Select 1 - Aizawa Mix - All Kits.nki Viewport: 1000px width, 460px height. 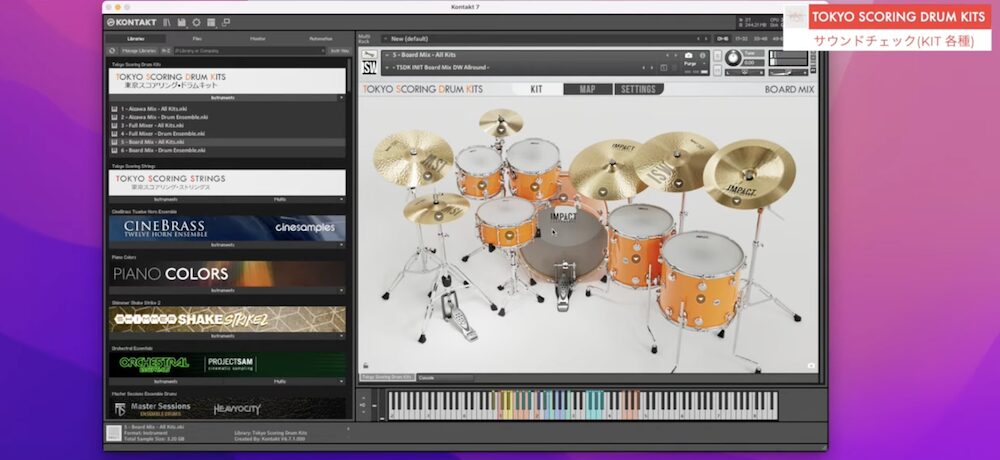point(154,109)
